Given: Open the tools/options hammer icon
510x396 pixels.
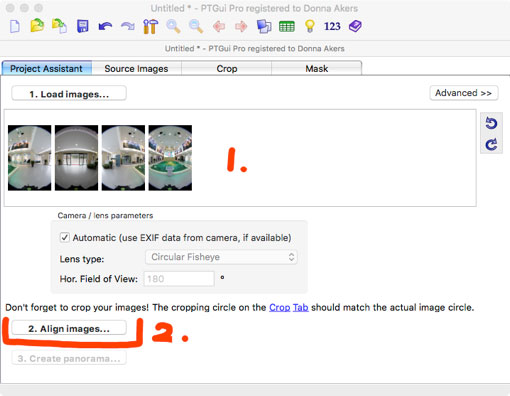Looking at the screenshot, I should [150, 26].
